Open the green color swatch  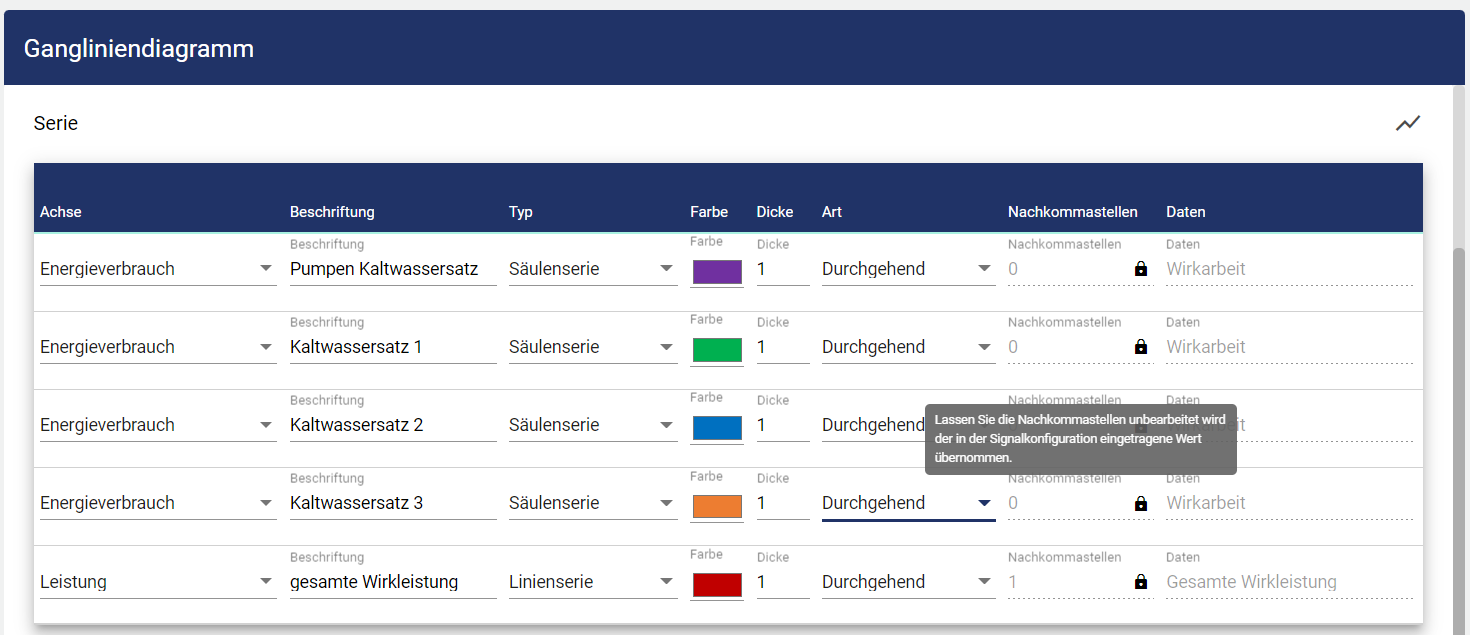point(717,350)
